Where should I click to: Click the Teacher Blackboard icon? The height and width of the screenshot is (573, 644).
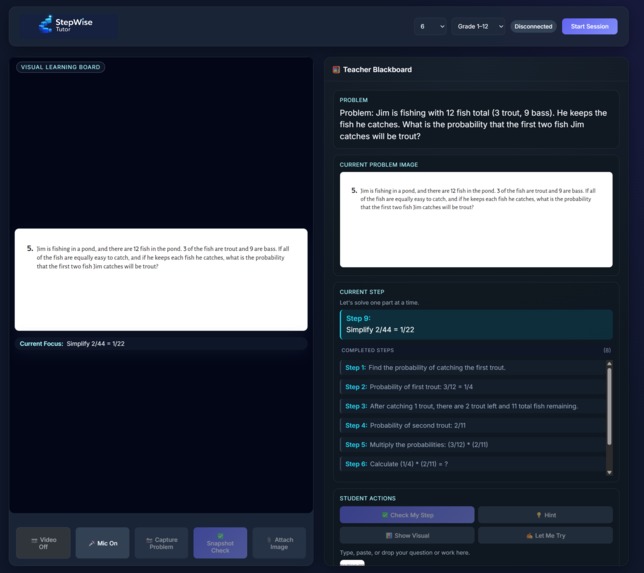click(x=336, y=69)
